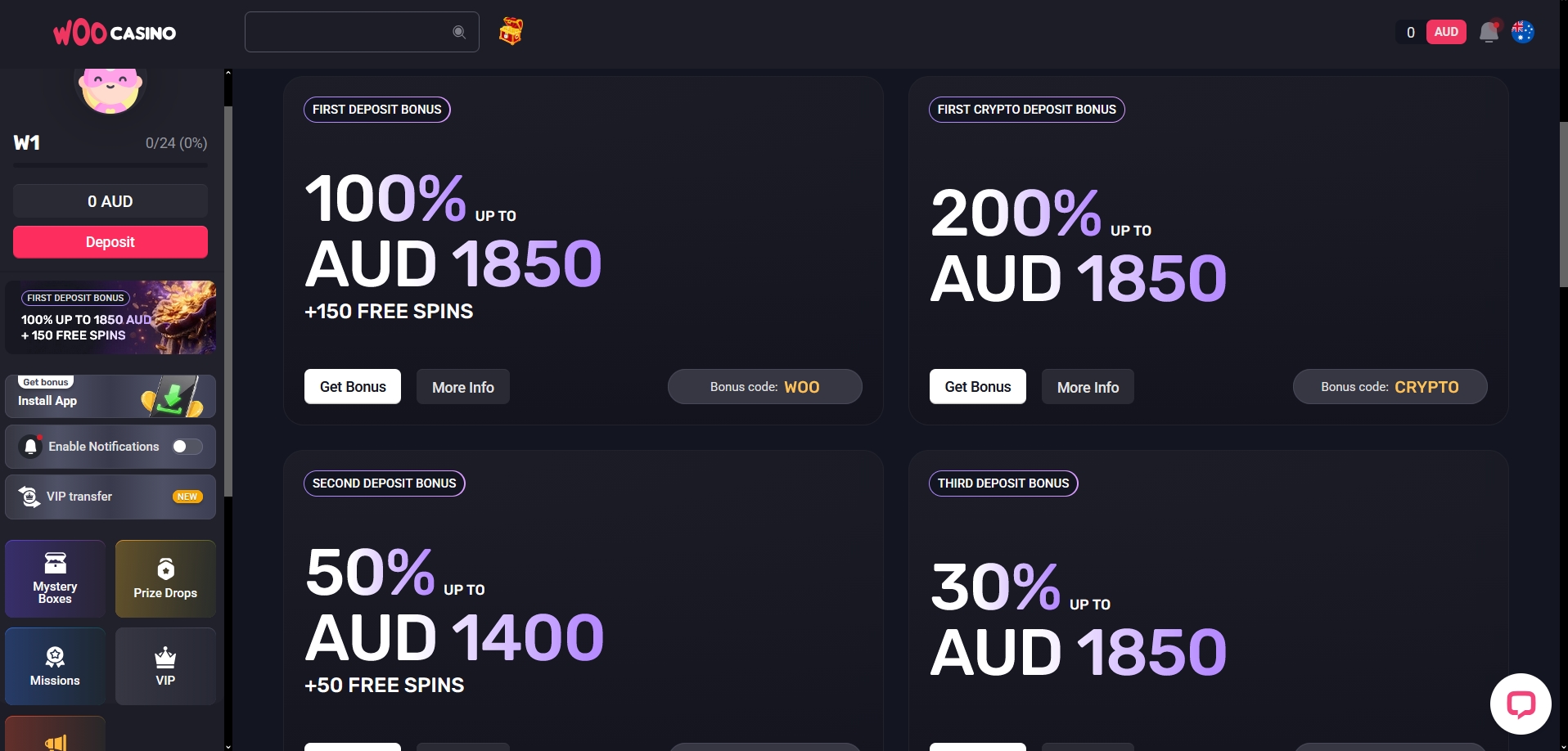The height and width of the screenshot is (751, 1568).
Task: Open the Missions section
Action: (55, 666)
